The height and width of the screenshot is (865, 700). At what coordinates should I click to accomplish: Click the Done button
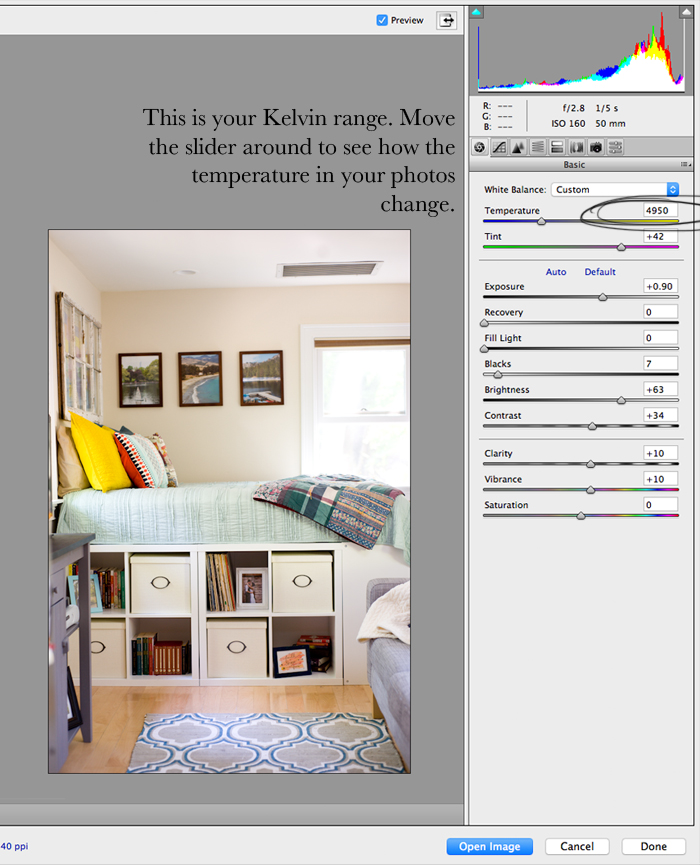click(x=654, y=846)
